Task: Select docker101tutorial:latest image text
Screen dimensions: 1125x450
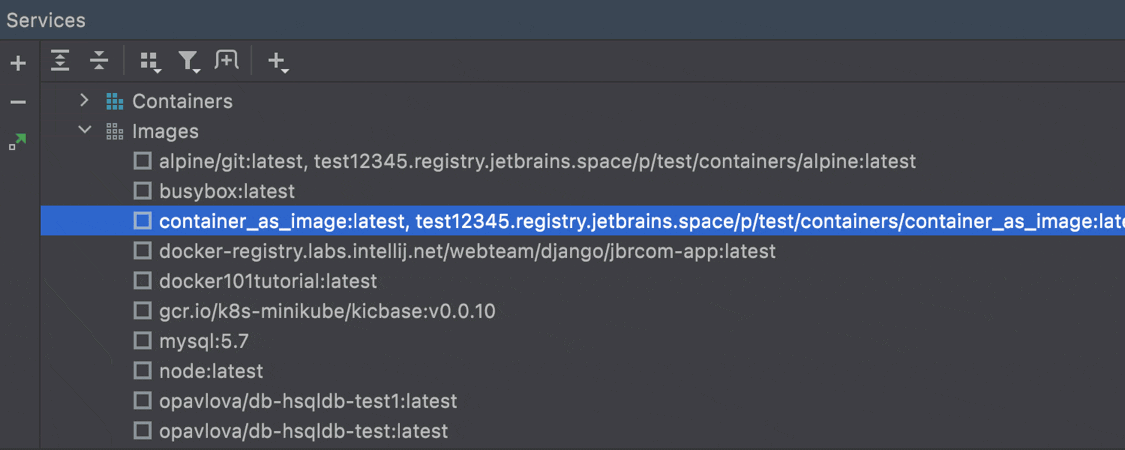Action: 268,281
